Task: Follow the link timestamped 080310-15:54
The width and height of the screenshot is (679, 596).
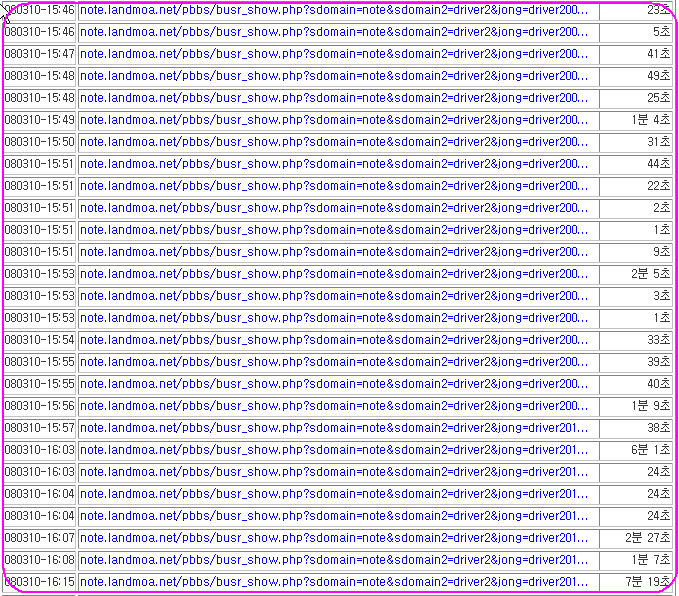Action: pyautogui.click(x=334, y=340)
